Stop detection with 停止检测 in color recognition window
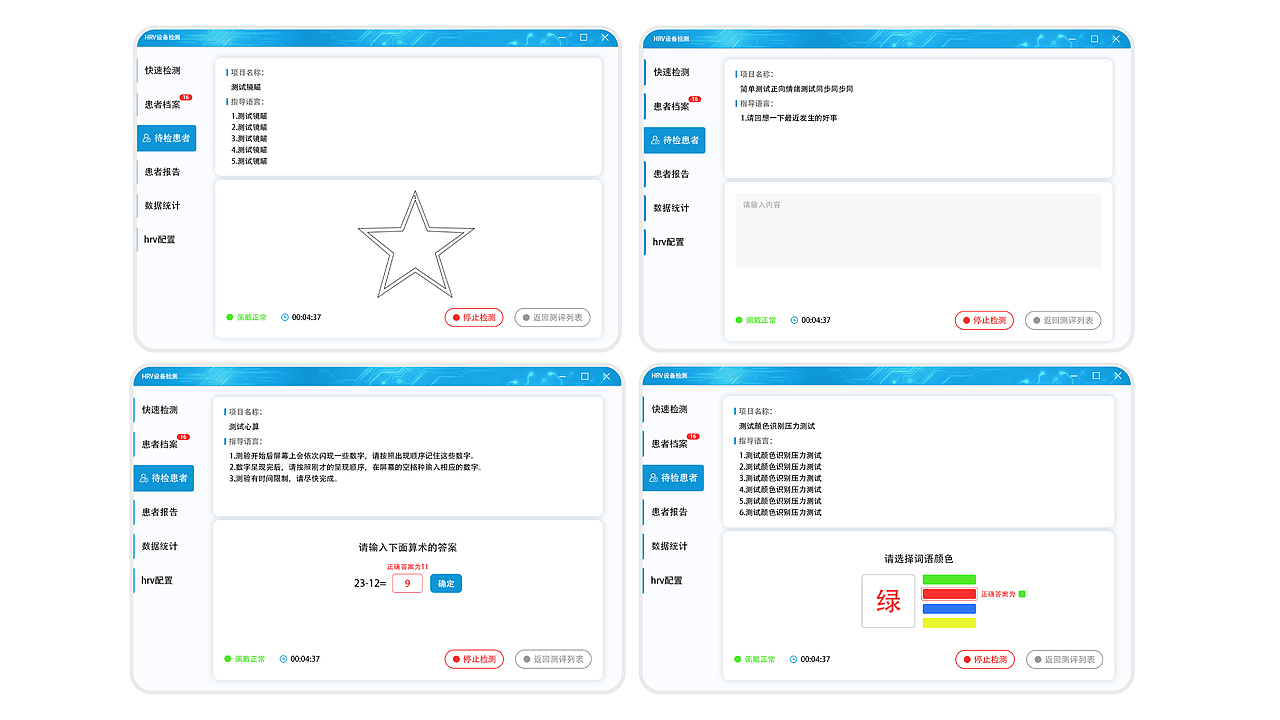This screenshot has height=720, width=1280. tap(985, 659)
